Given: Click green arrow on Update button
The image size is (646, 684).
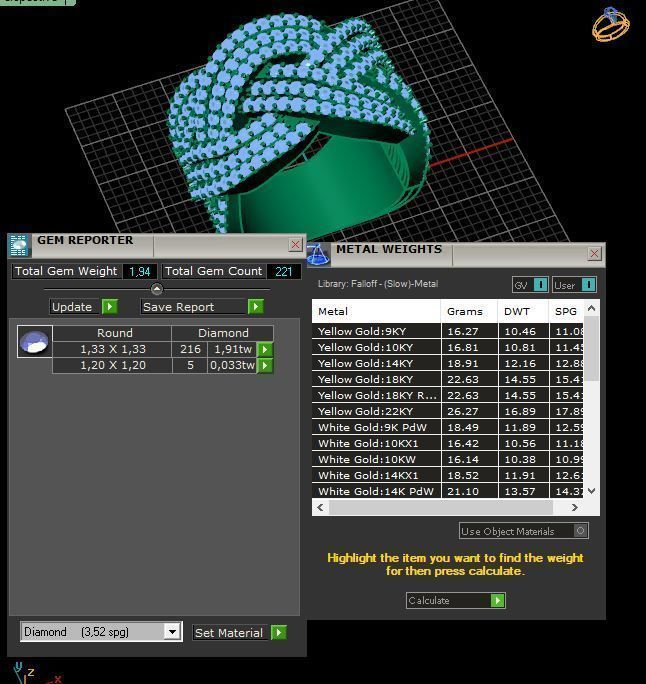Looking at the screenshot, I should [109, 307].
